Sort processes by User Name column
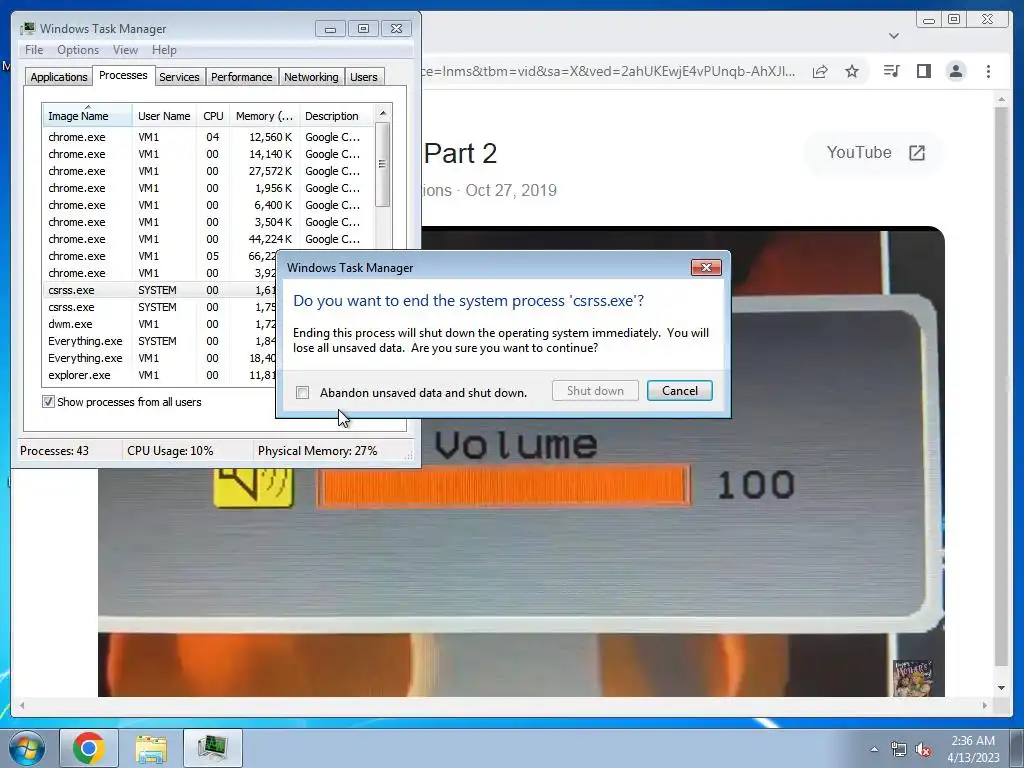 (164, 116)
